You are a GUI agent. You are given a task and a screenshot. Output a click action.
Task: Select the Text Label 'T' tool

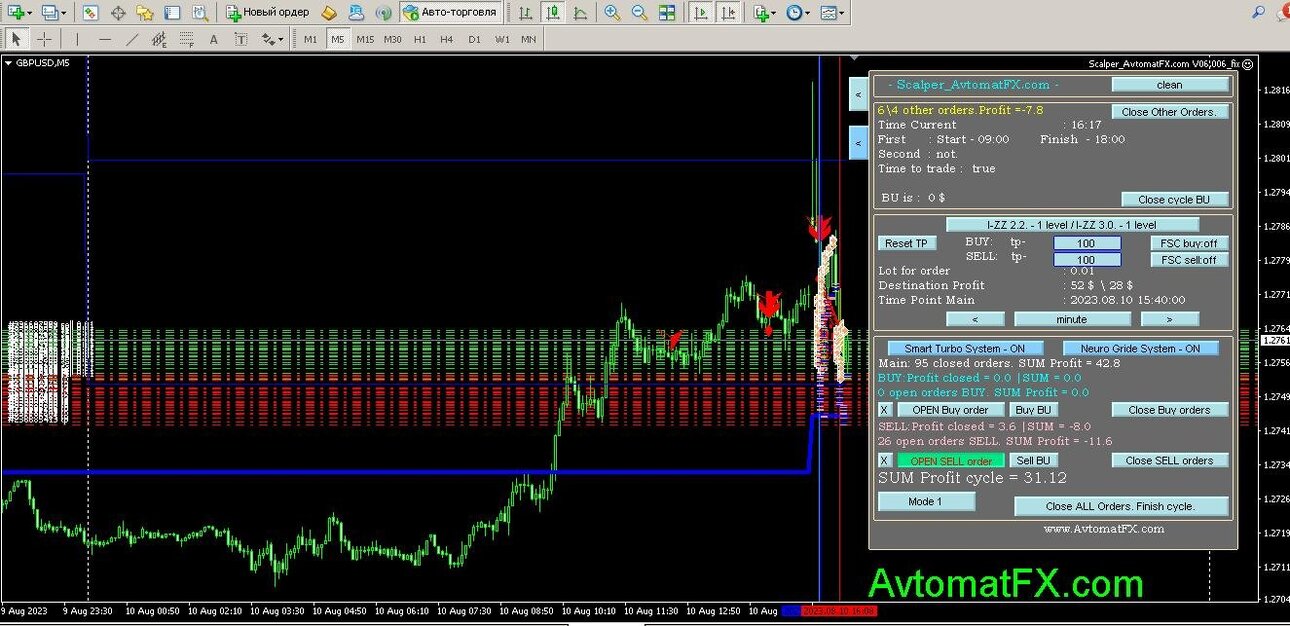(x=240, y=39)
